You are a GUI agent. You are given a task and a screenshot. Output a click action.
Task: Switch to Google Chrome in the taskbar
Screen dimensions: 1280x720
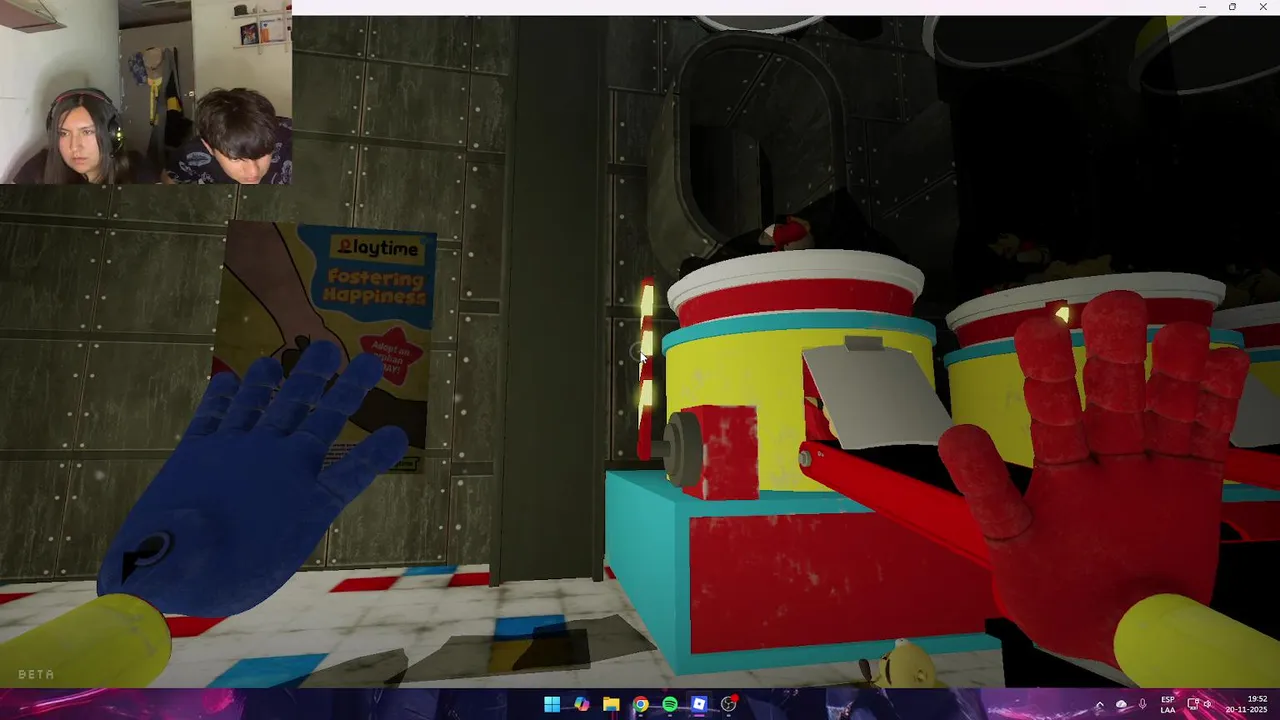[640, 704]
